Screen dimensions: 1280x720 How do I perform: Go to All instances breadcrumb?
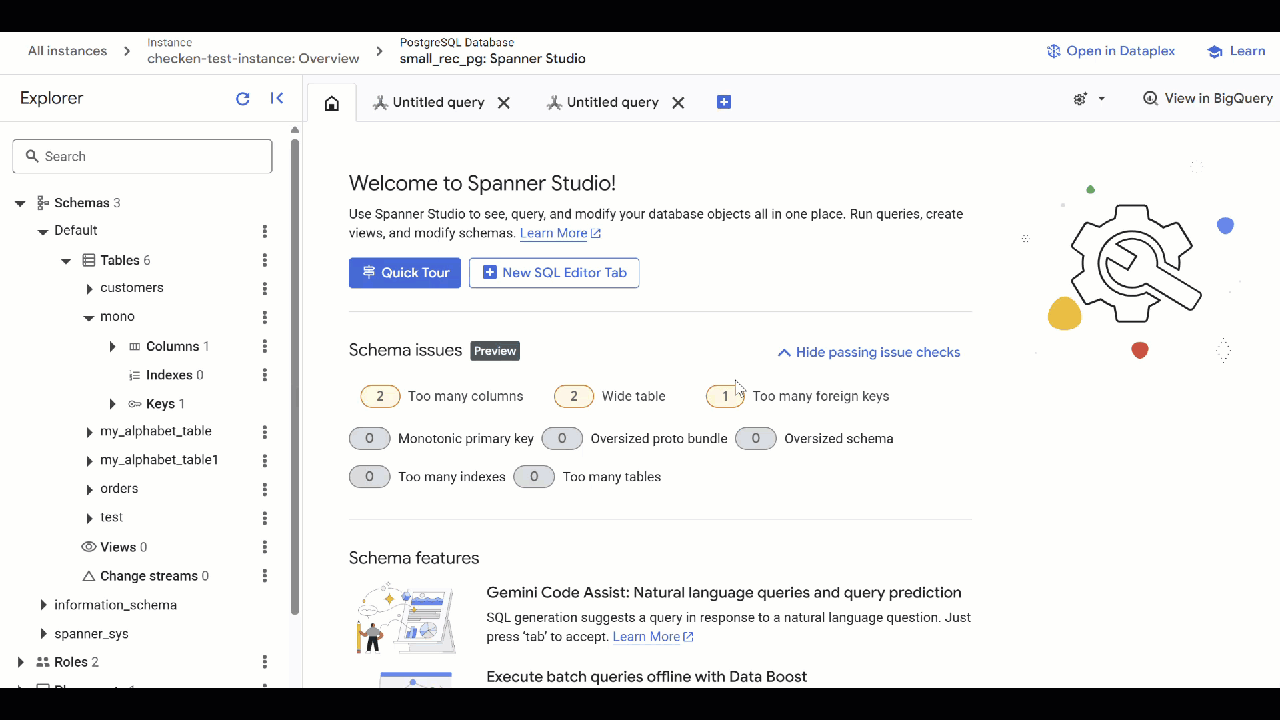pos(67,51)
